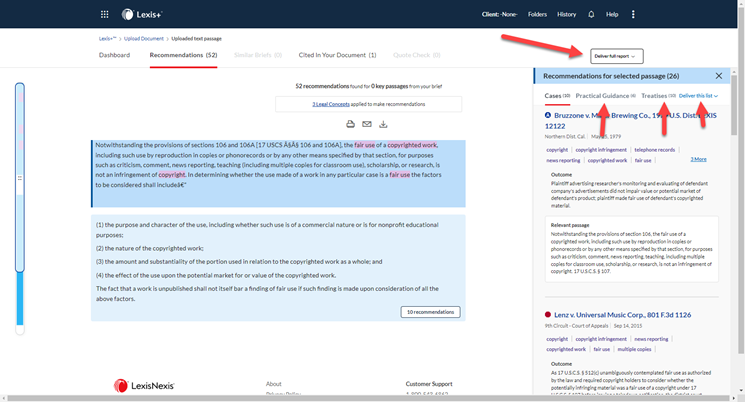Close the Recommendations for selected passage panel

(719, 76)
